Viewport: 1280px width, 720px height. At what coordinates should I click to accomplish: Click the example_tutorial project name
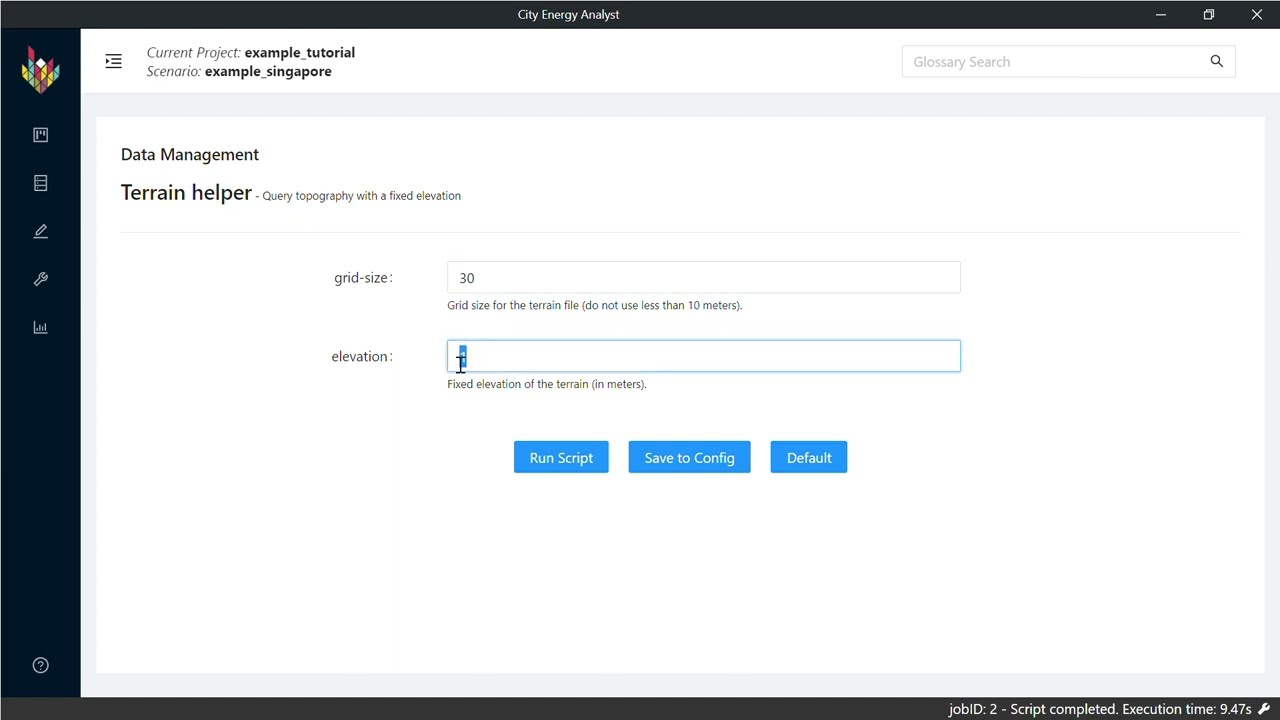coord(300,52)
